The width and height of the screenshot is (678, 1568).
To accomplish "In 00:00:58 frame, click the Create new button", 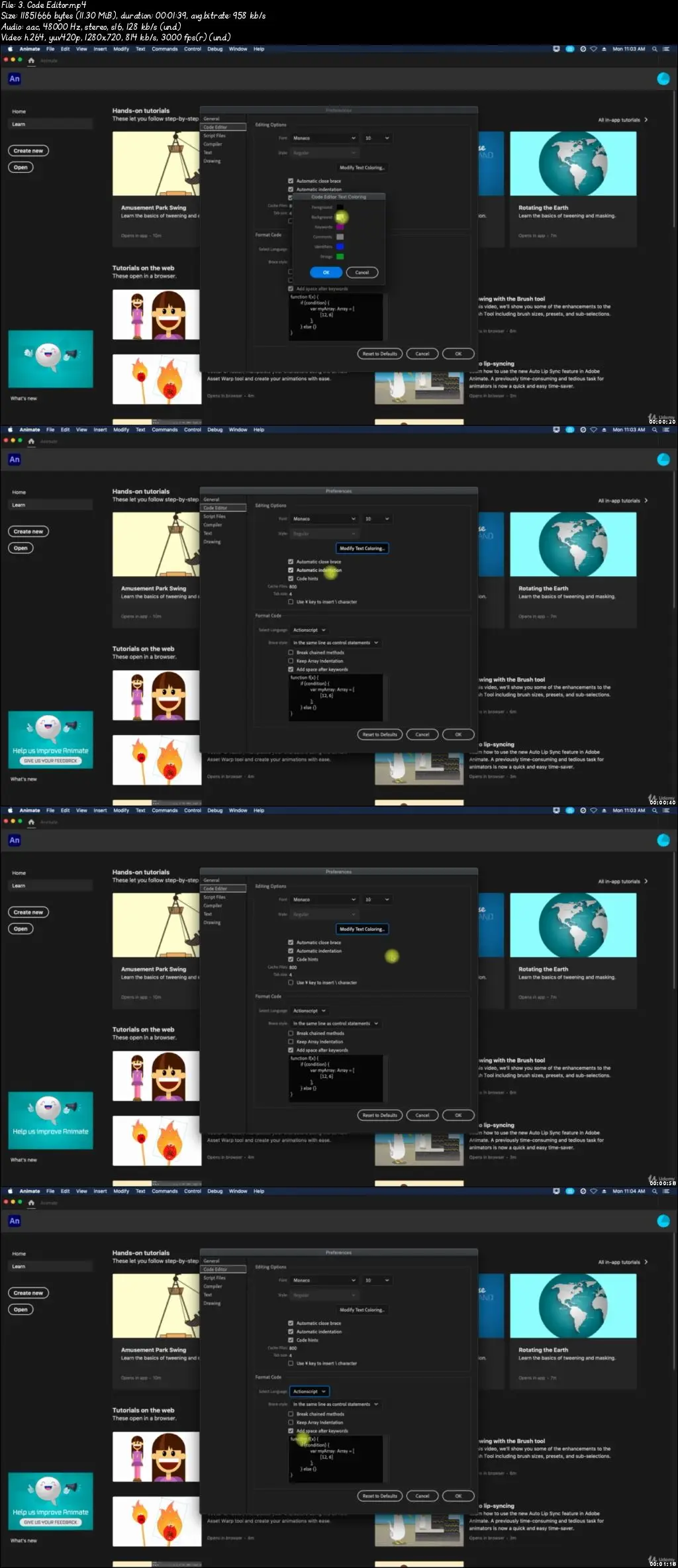I will [28, 912].
